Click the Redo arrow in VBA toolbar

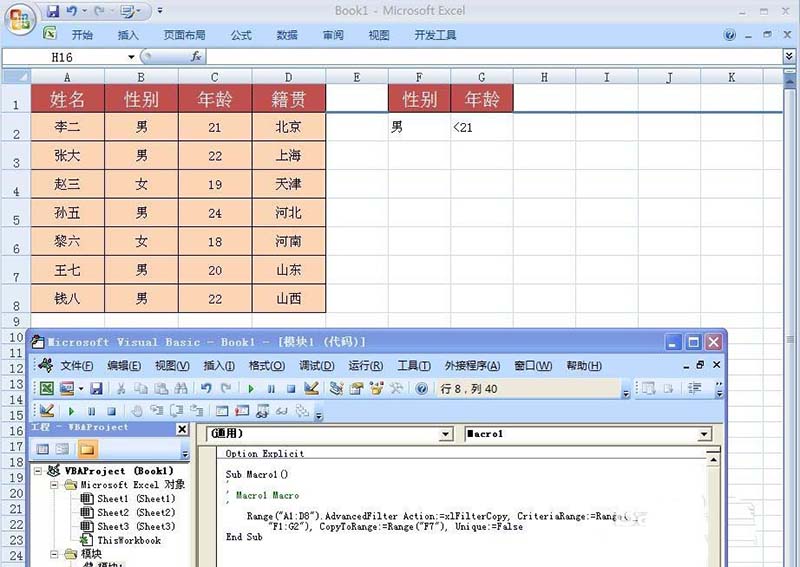coord(226,389)
